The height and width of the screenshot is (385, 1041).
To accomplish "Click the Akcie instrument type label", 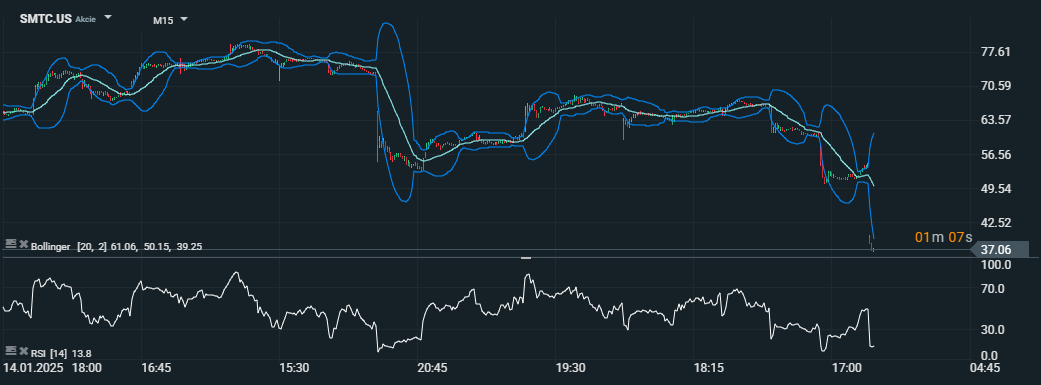I will pyautogui.click(x=86, y=20).
